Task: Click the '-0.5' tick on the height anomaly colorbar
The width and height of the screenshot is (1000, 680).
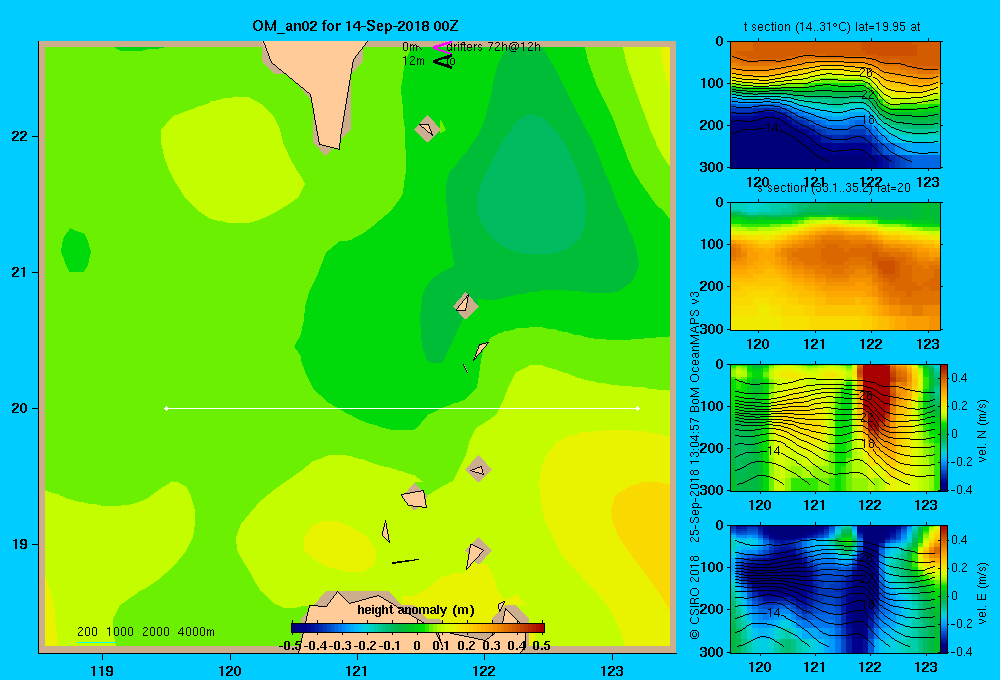Action: (x=290, y=646)
